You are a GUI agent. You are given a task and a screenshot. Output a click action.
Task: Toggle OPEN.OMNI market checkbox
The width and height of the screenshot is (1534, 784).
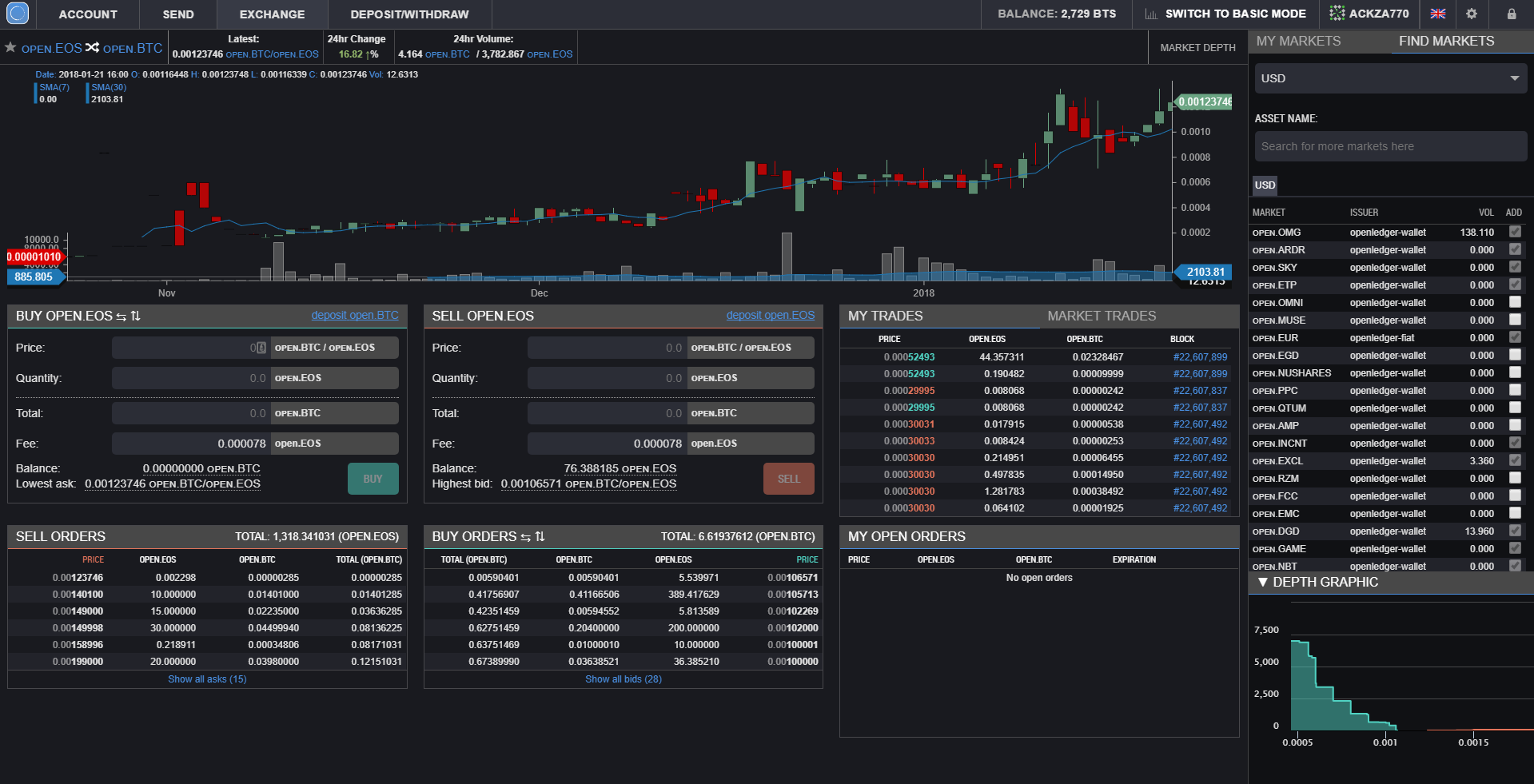(1515, 302)
